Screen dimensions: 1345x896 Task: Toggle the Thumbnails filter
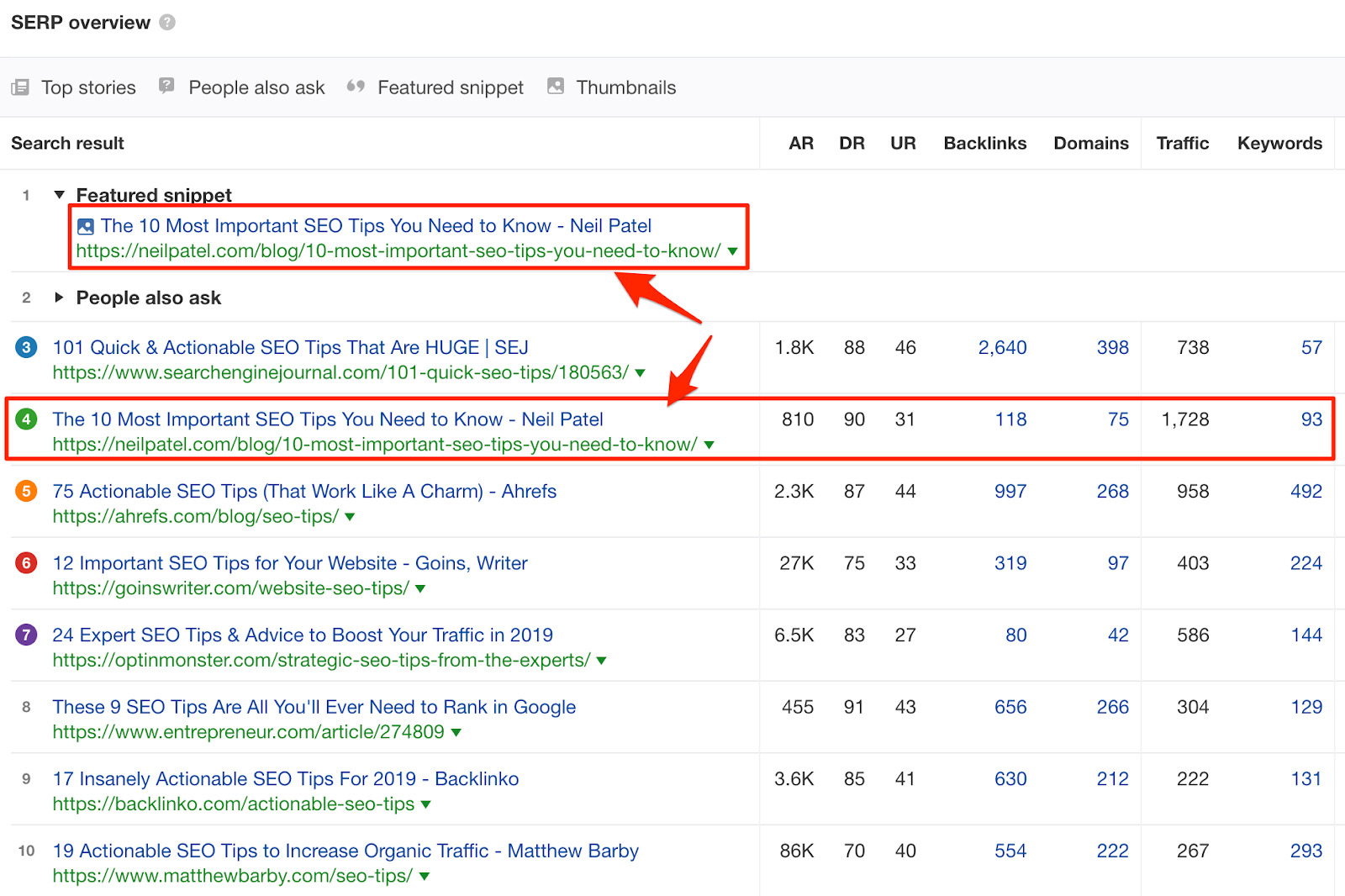coord(611,87)
